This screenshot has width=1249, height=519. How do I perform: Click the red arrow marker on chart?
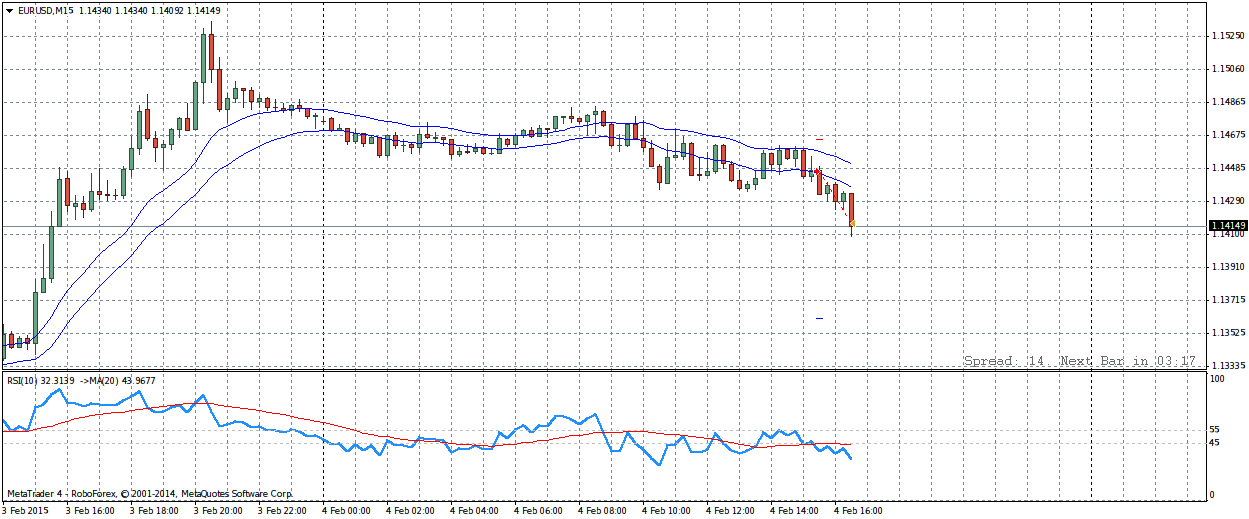click(818, 172)
